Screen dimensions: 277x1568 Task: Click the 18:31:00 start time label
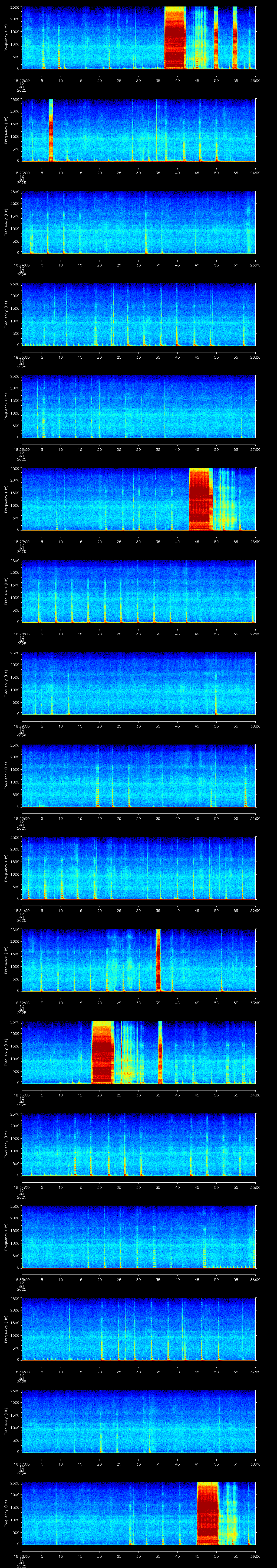pos(21,910)
